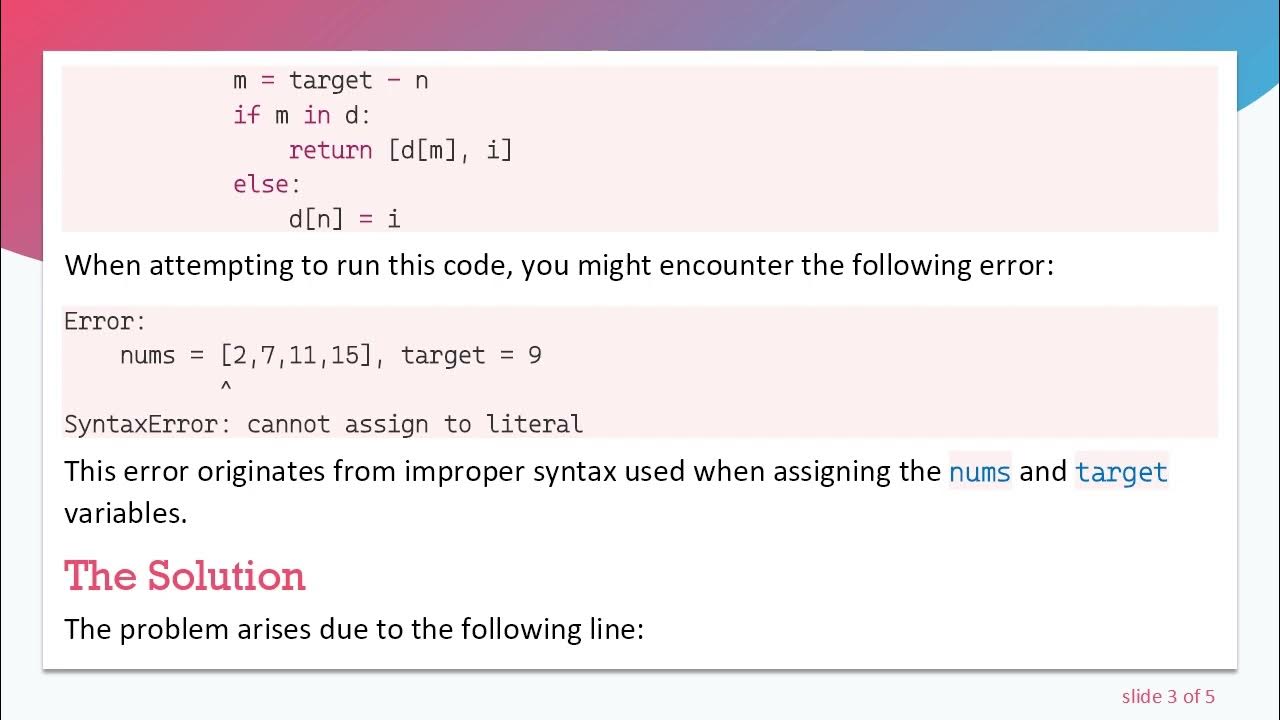
Task: Click the 'Error:' label in the error block
Action: coord(105,321)
